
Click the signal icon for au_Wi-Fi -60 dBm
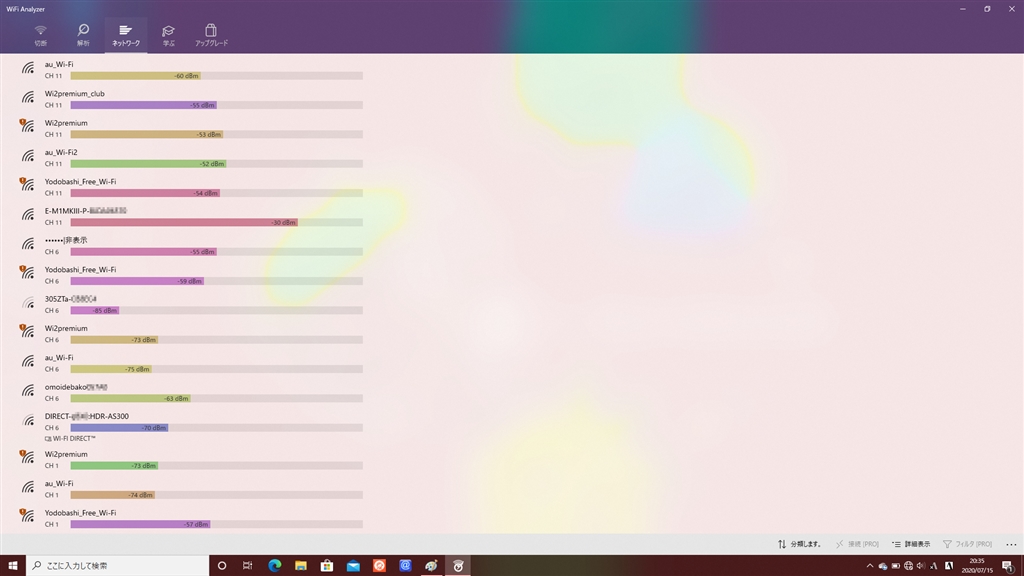(27, 69)
